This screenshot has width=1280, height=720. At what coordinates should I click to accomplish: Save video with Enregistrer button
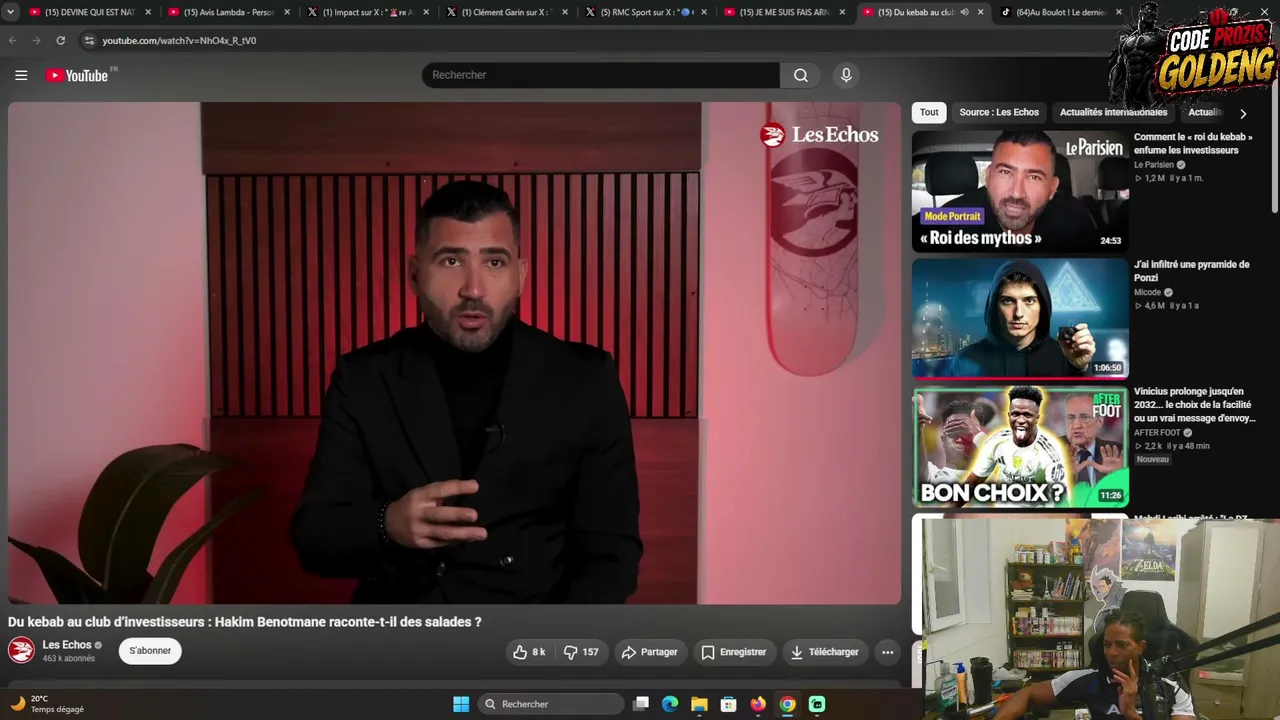pyautogui.click(x=734, y=652)
